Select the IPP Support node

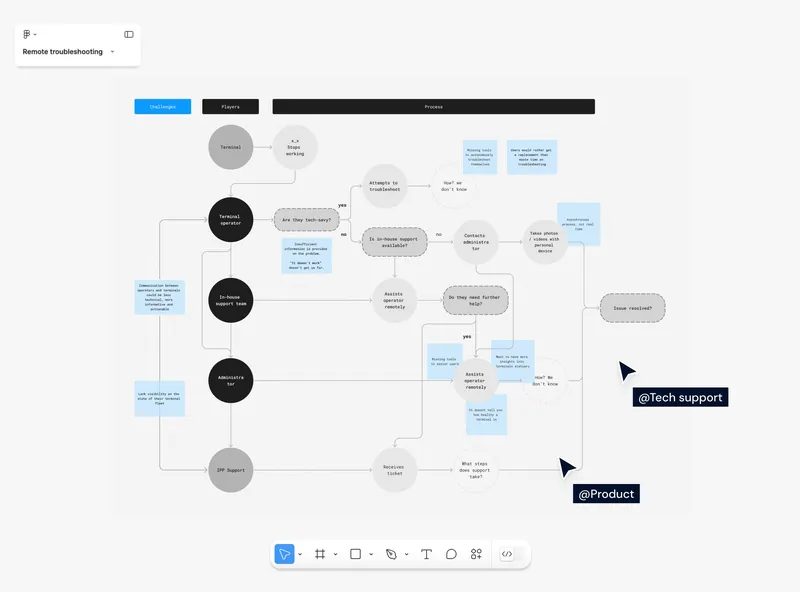[231, 470]
